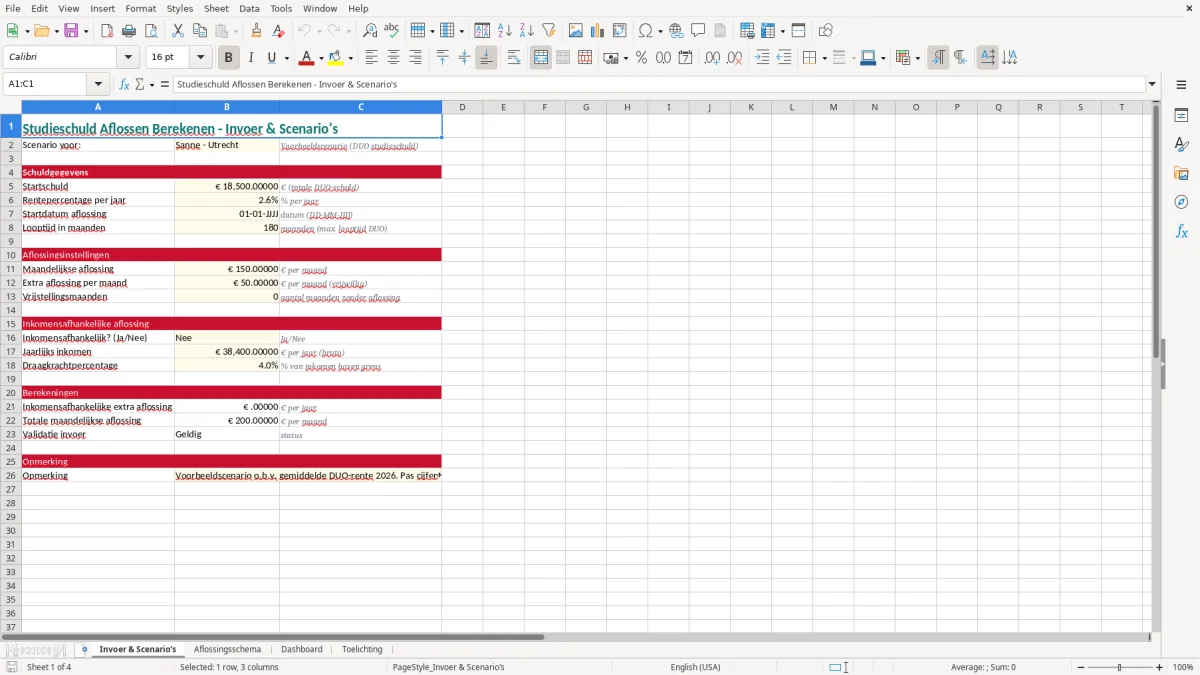Open sidebar Properties panel

[1181, 116]
